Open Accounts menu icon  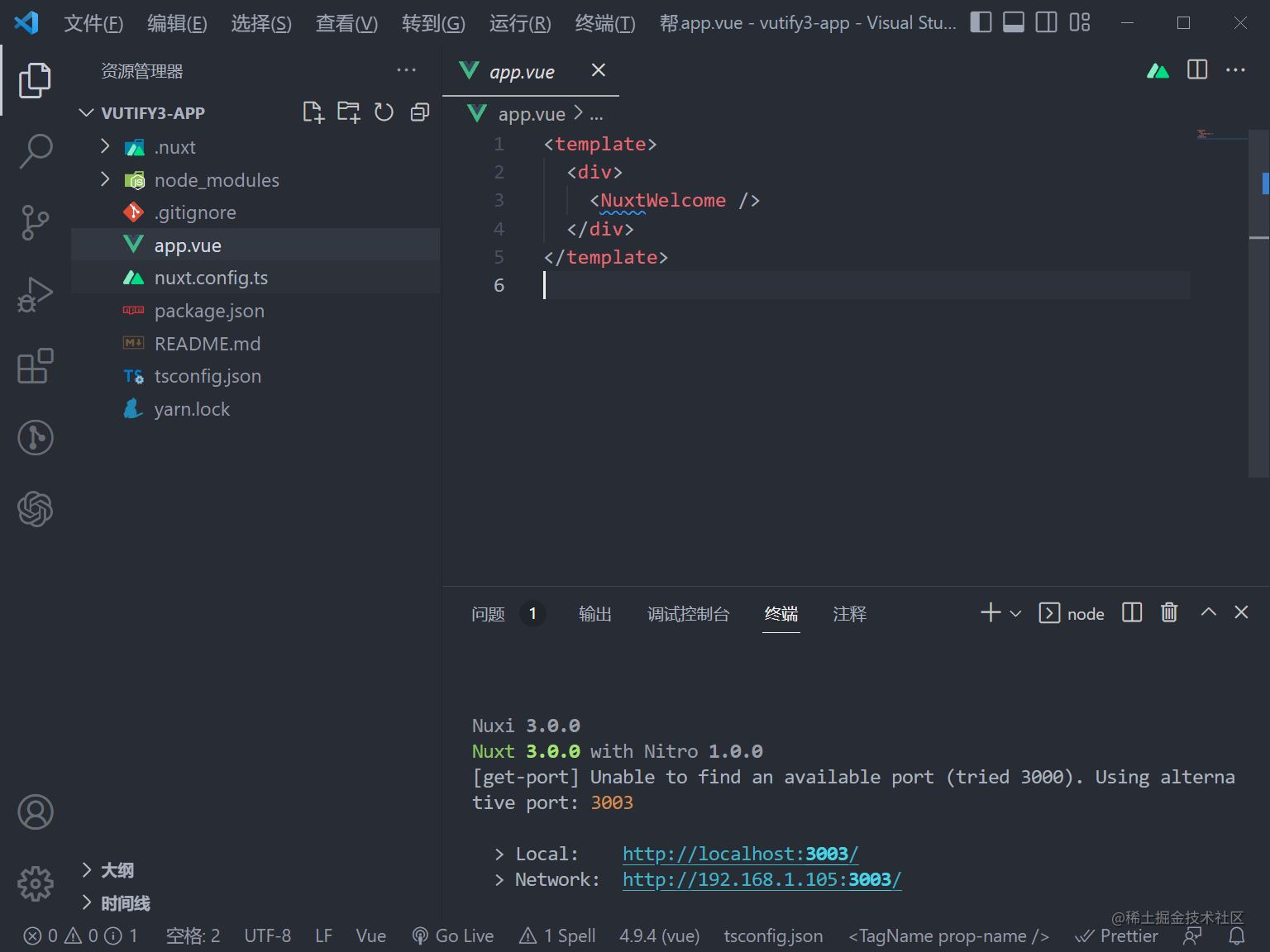click(35, 812)
